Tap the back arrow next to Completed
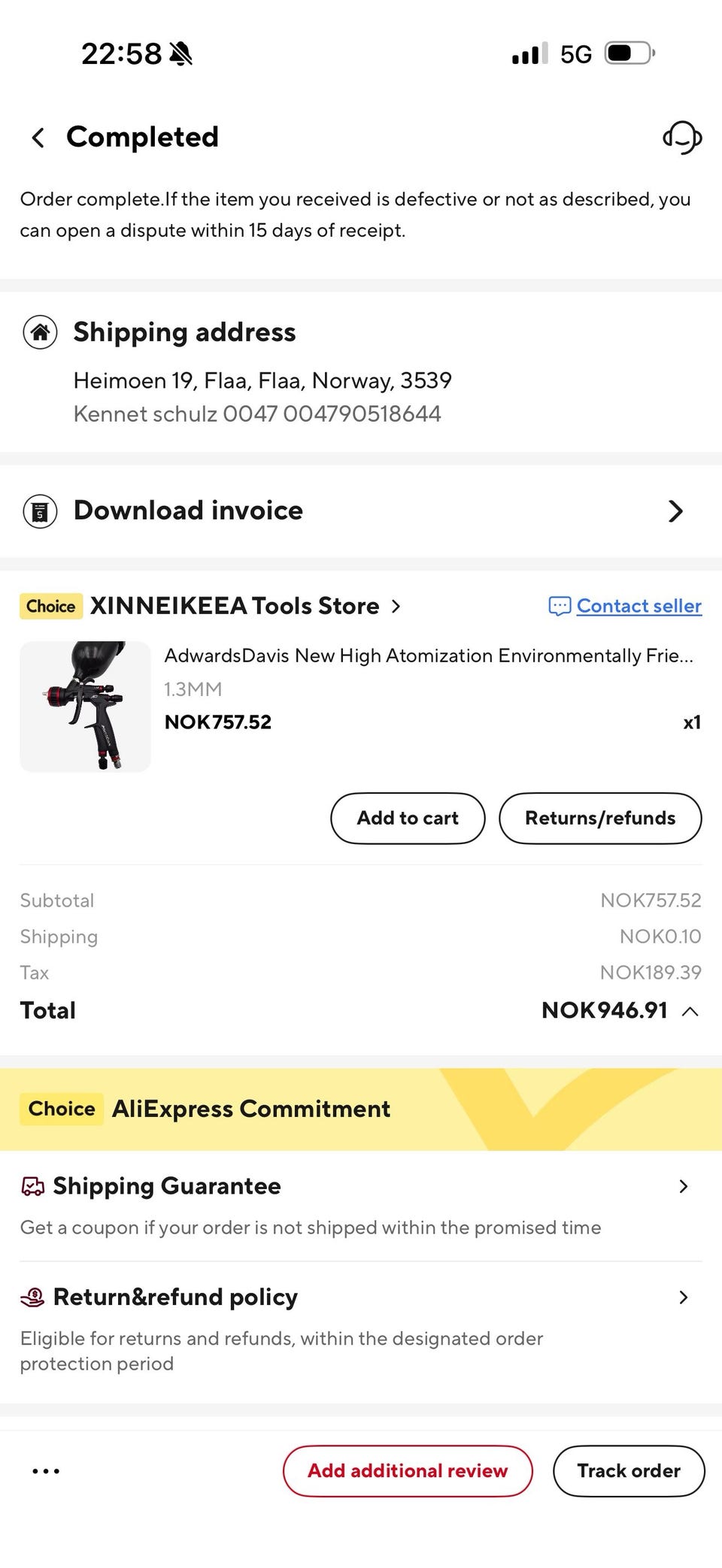722x1568 pixels. 38,138
